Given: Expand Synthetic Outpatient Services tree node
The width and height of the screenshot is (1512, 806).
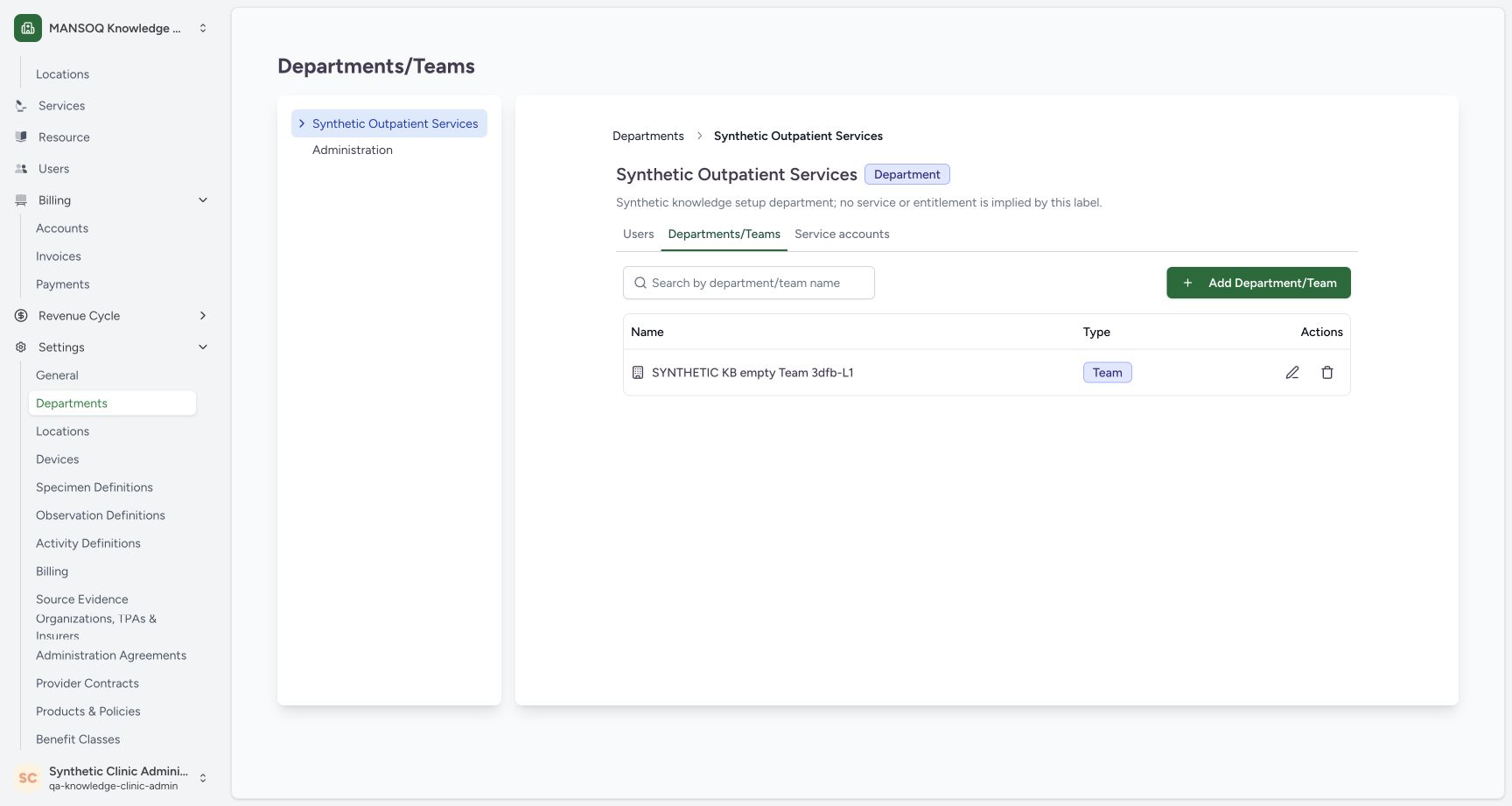Looking at the screenshot, I should [x=302, y=123].
